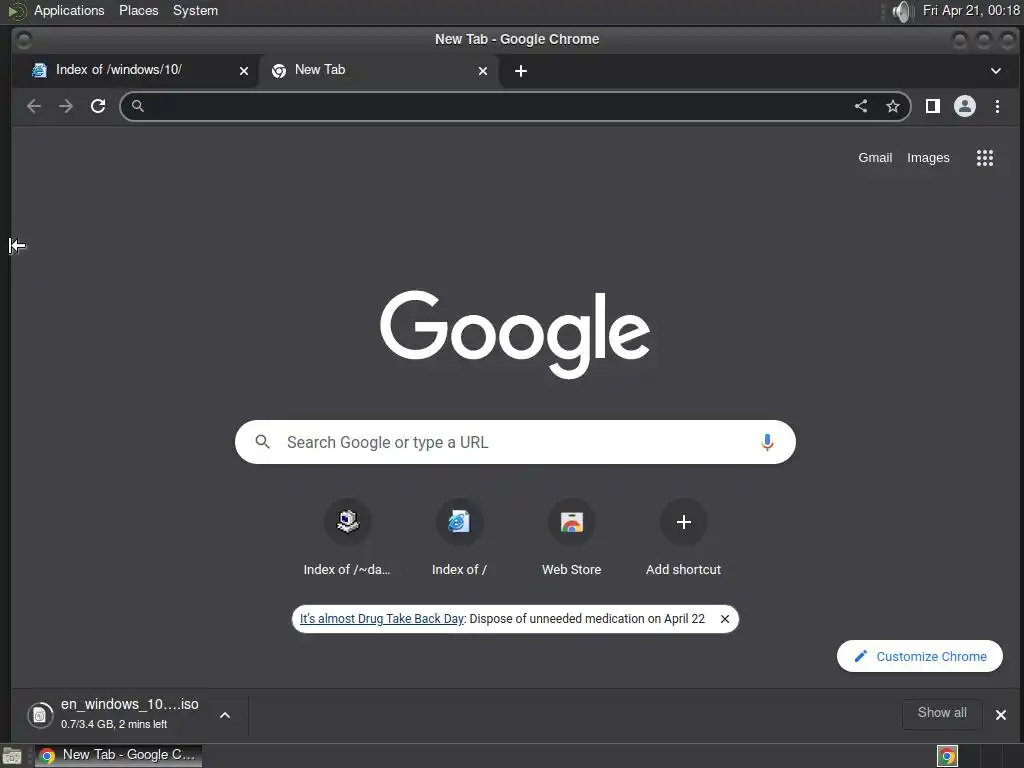Close the New Tab tab
The height and width of the screenshot is (768, 1024).
point(483,71)
